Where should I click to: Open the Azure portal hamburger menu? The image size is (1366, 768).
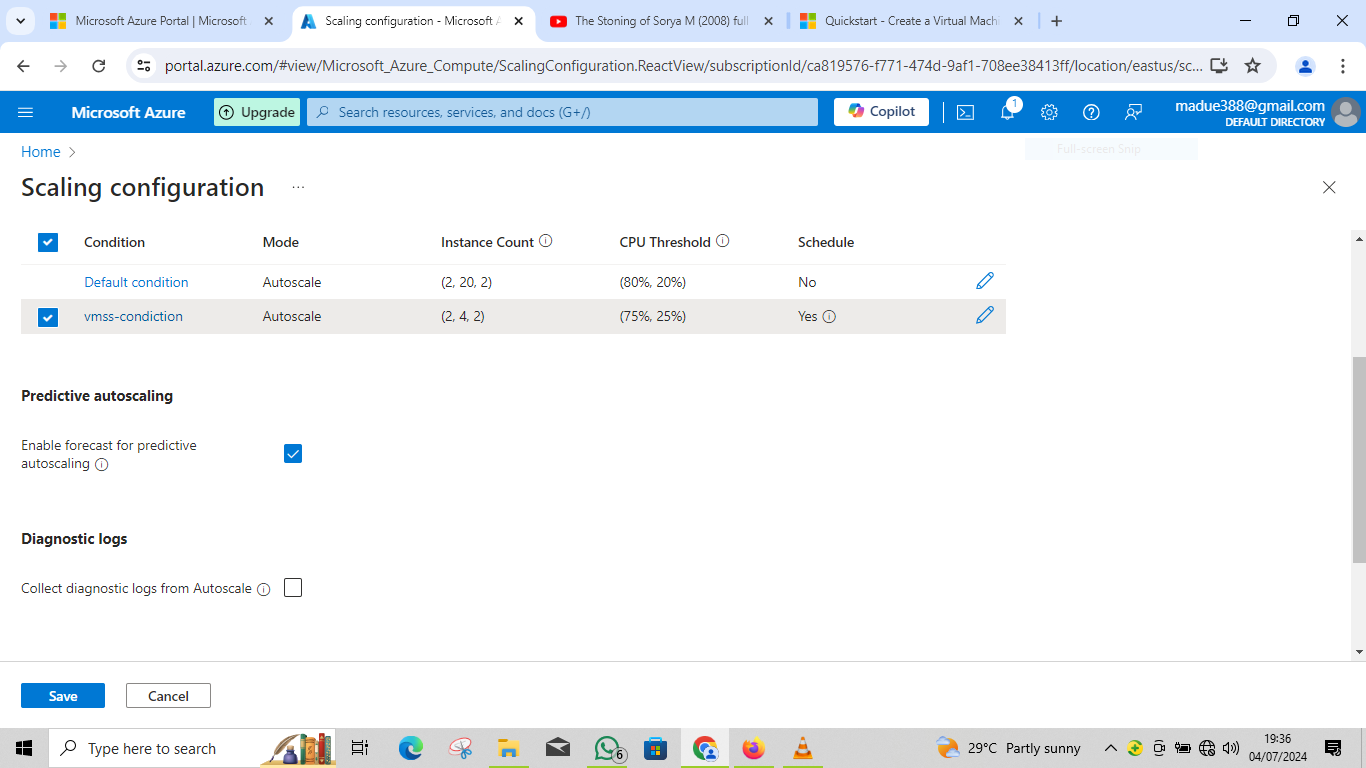(x=26, y=112)
